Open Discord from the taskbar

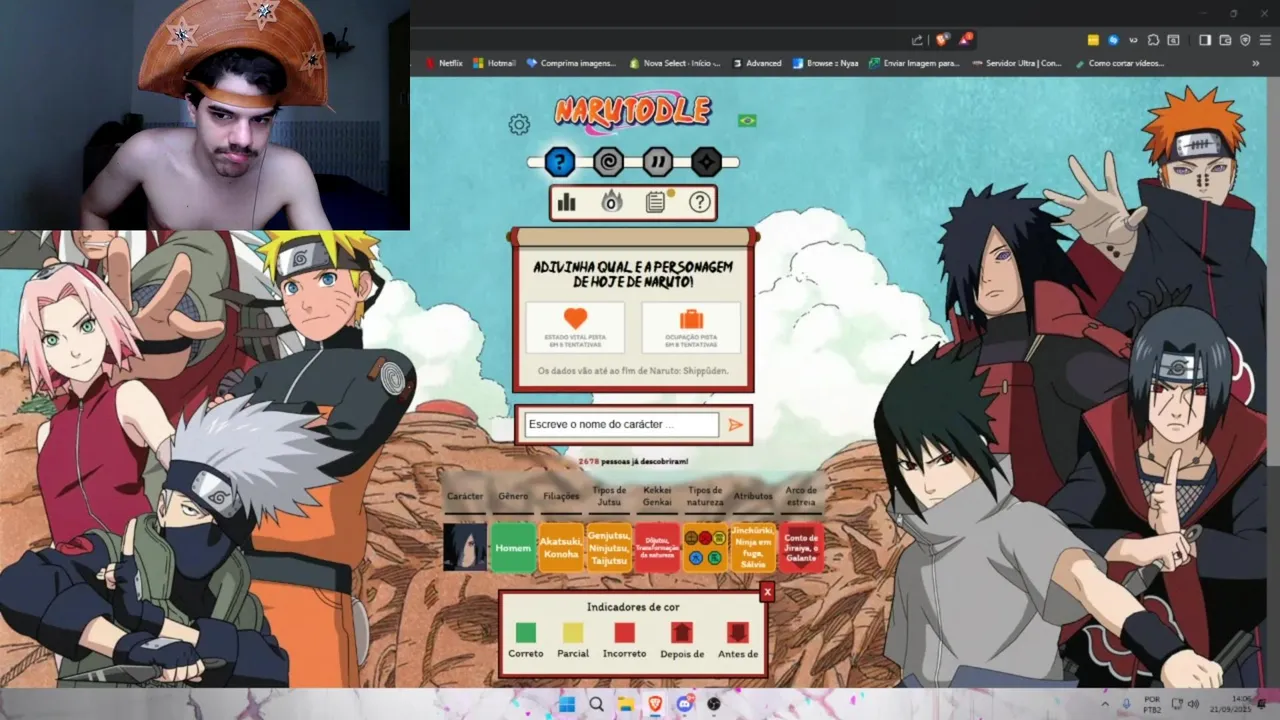684,704
